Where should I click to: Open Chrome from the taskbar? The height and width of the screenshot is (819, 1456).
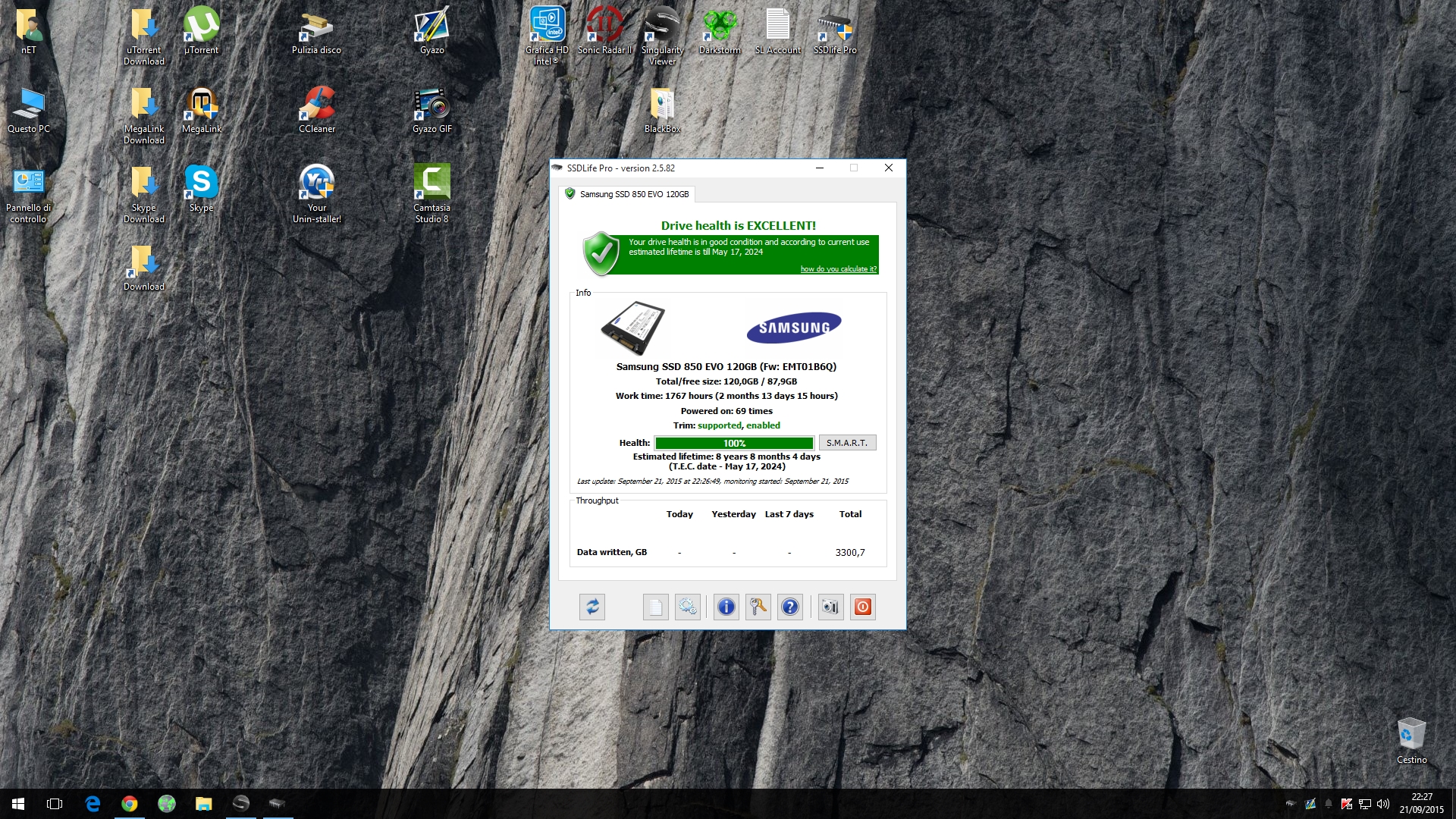point(130,804)
